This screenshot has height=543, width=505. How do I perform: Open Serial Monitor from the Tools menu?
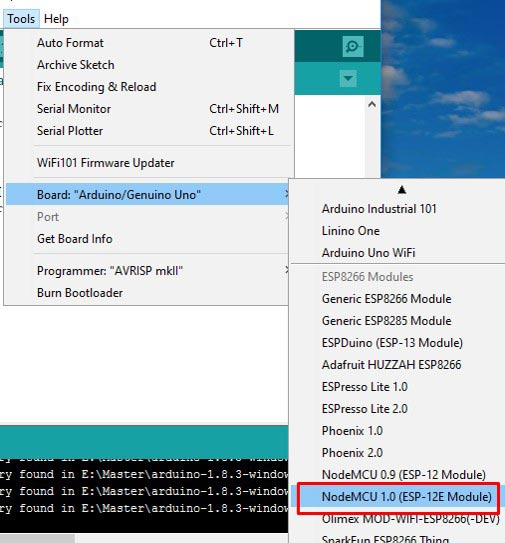pos(149,109)
